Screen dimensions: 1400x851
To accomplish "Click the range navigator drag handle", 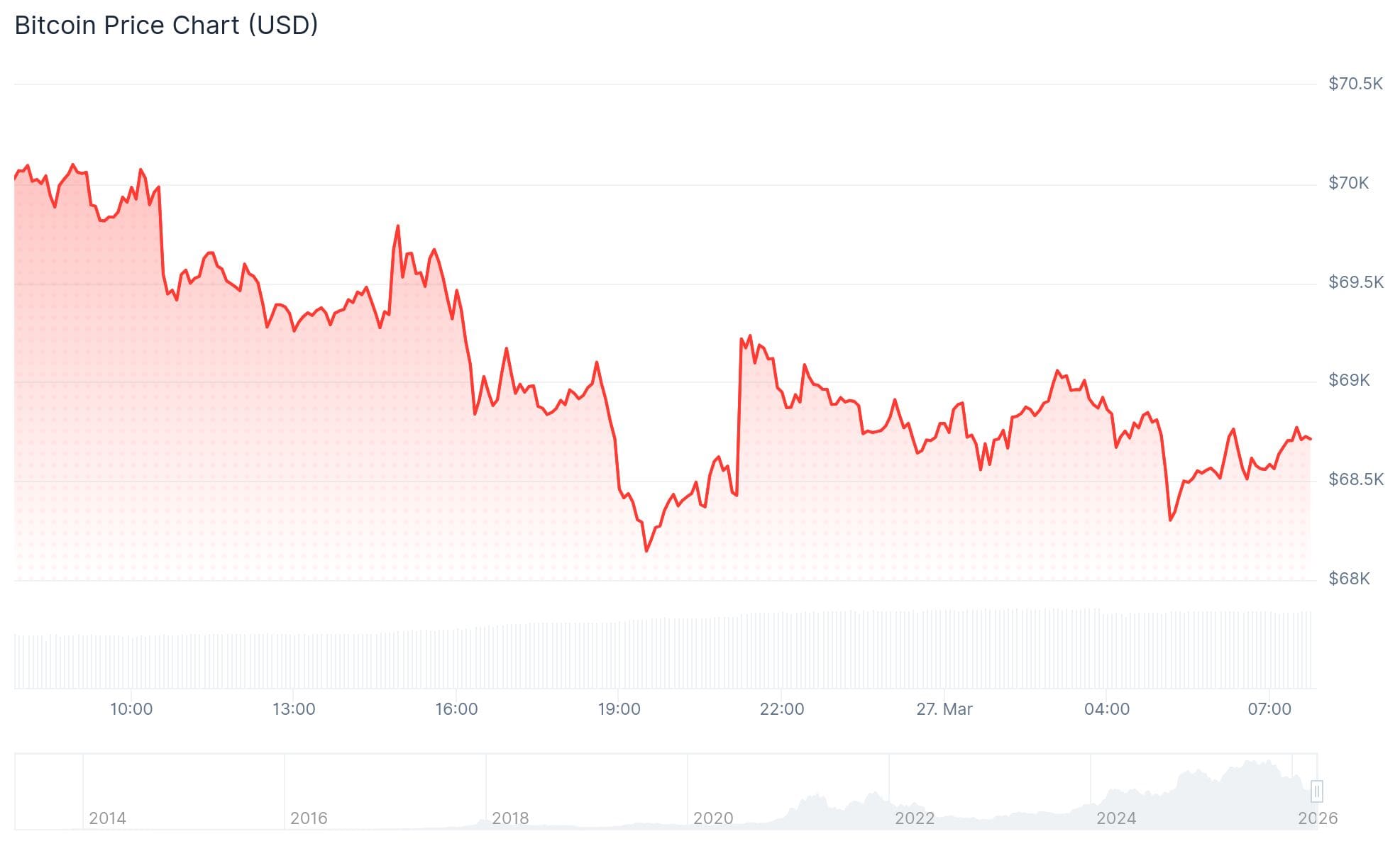I will (x=1316, y=791).
